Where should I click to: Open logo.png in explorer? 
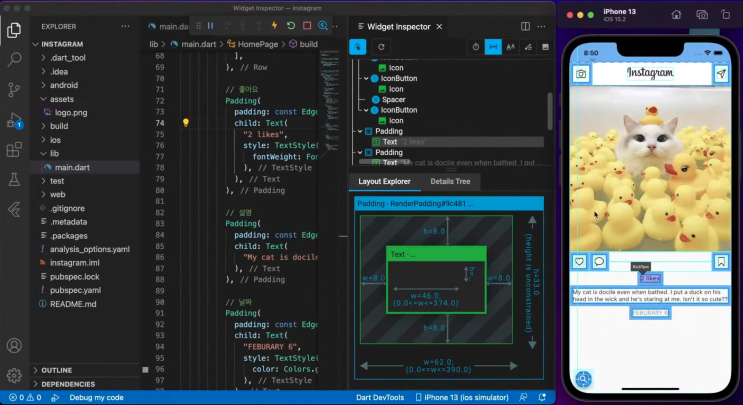pyautogui.click(x=71, y=113)
